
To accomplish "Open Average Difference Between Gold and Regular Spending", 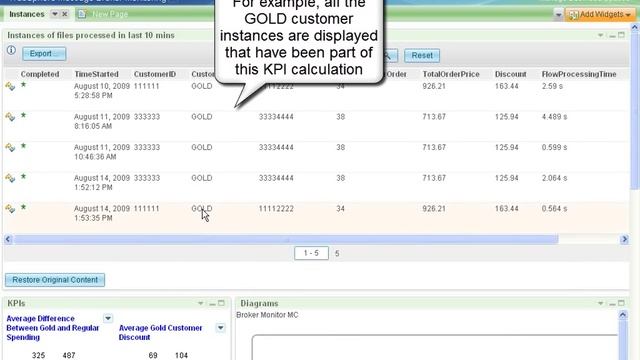I will pyautogui.click(x=53, y=328).
